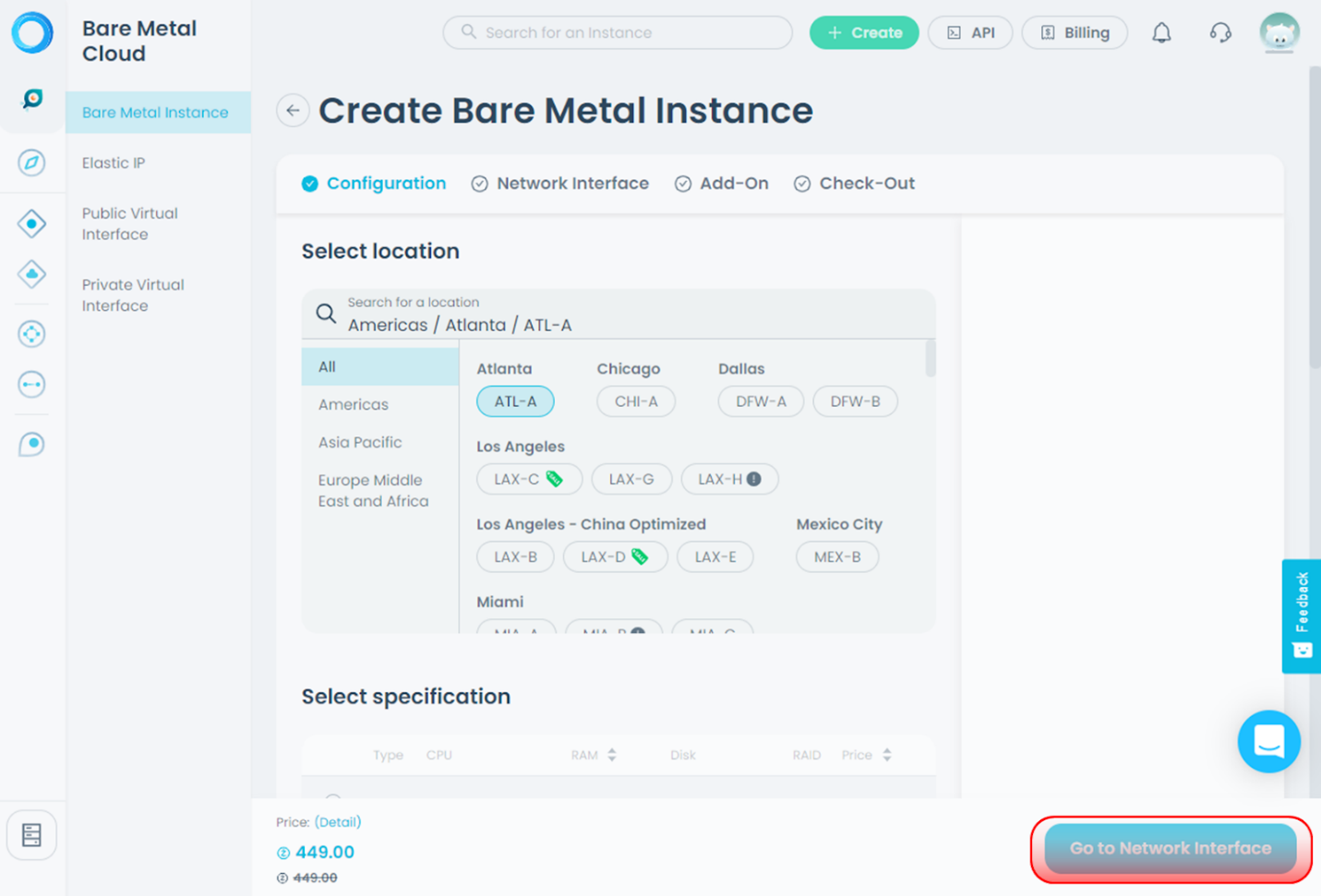Open the chat widget bubble
The height and width of the screenshot is (896, 1321).
tap(1268, 741)
